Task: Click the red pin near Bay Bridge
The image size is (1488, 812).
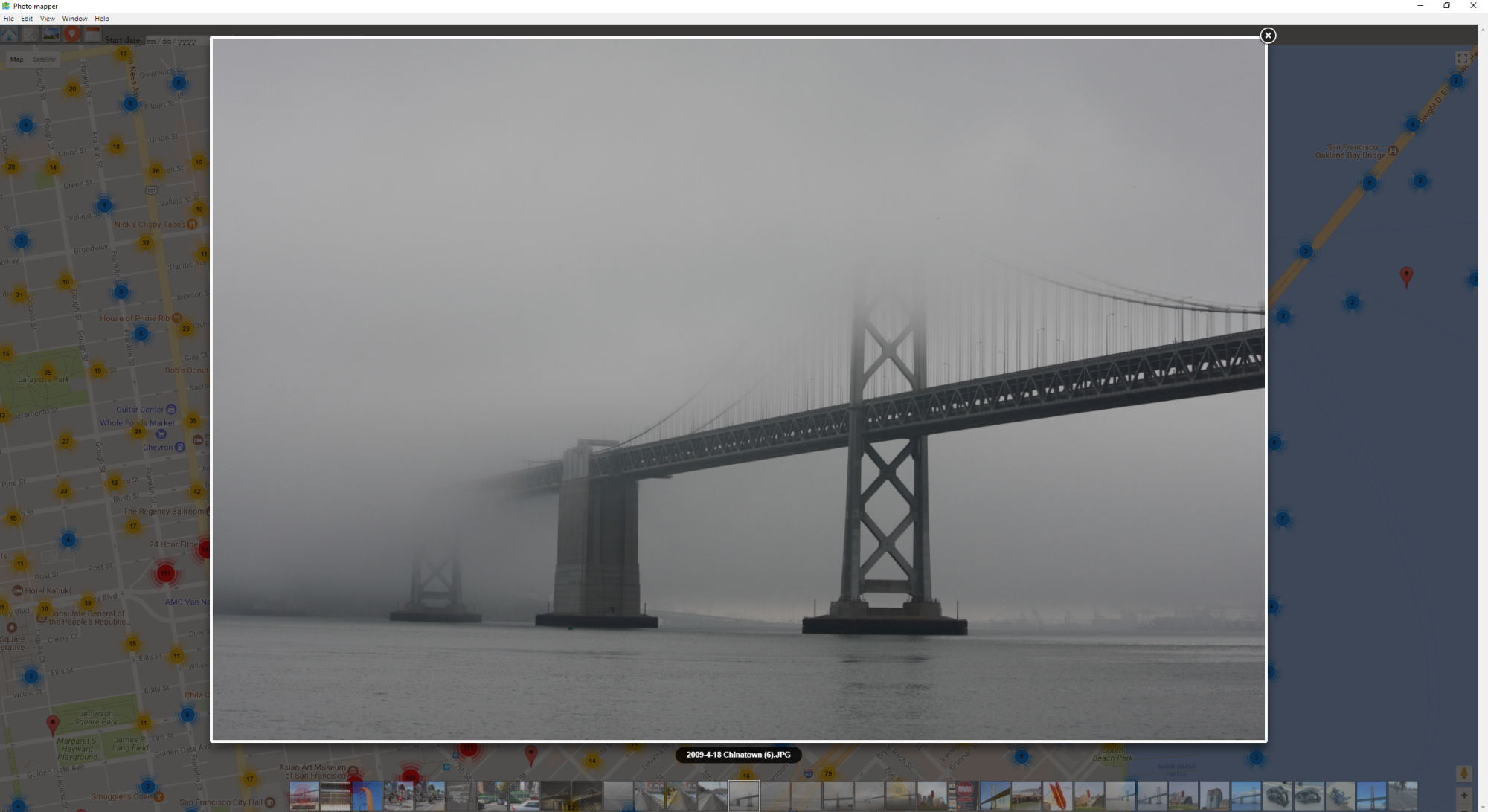Action: [x=1405, y=276]
